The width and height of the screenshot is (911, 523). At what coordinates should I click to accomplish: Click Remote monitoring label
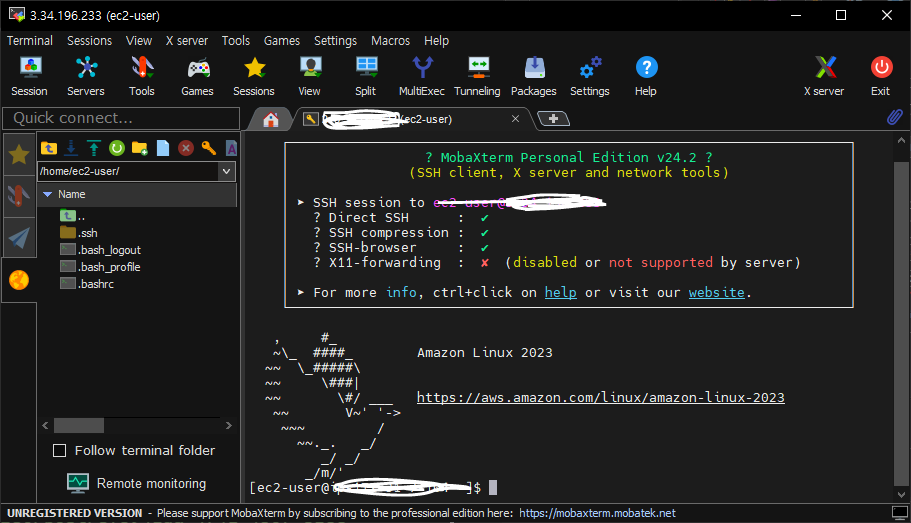coord(151,483)
